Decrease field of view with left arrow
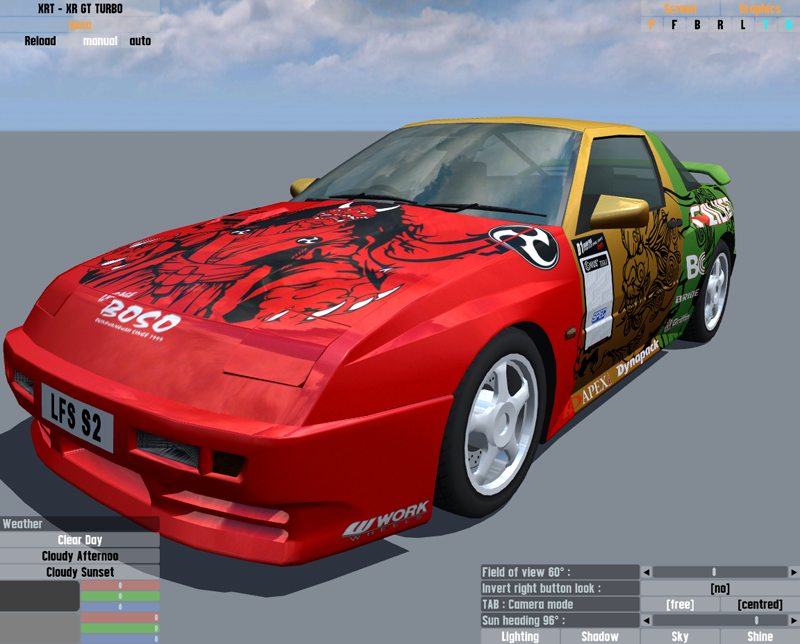This screenshot has width=800, height=644. 646,572
